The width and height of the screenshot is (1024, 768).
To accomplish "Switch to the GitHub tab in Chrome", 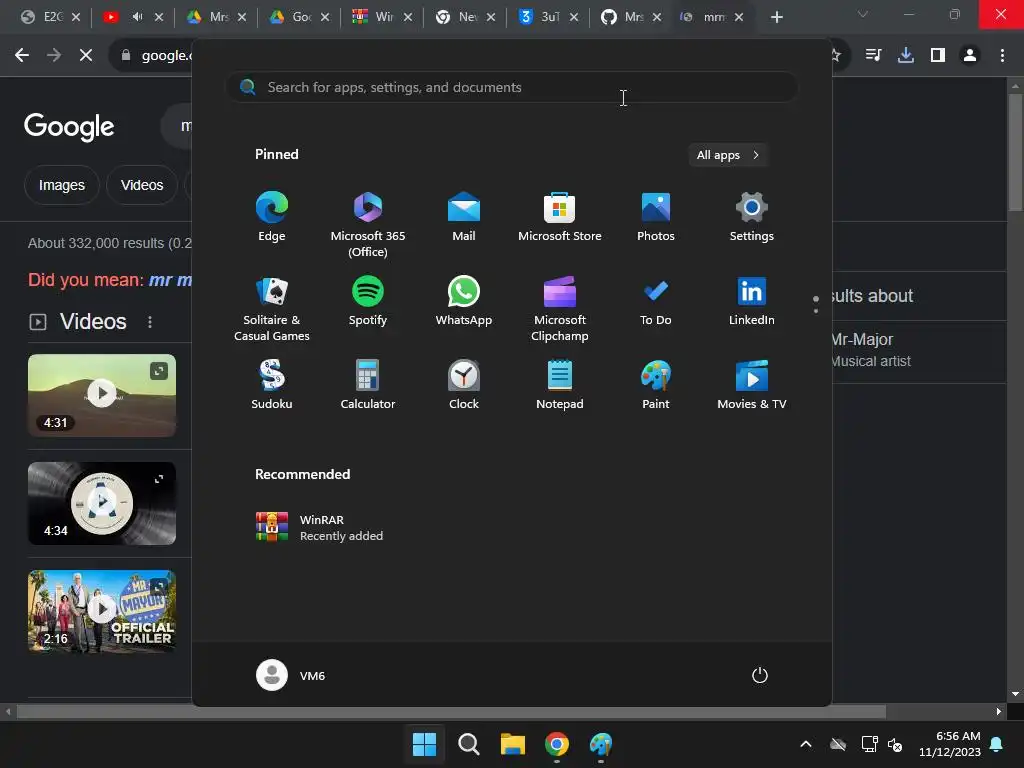I will pos(624,17).
